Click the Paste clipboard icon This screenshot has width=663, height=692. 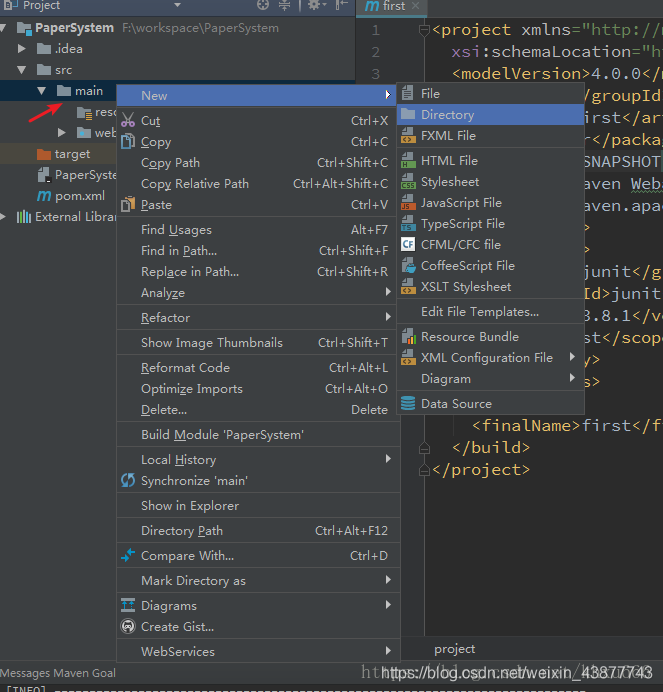click(x=128, y=205)
